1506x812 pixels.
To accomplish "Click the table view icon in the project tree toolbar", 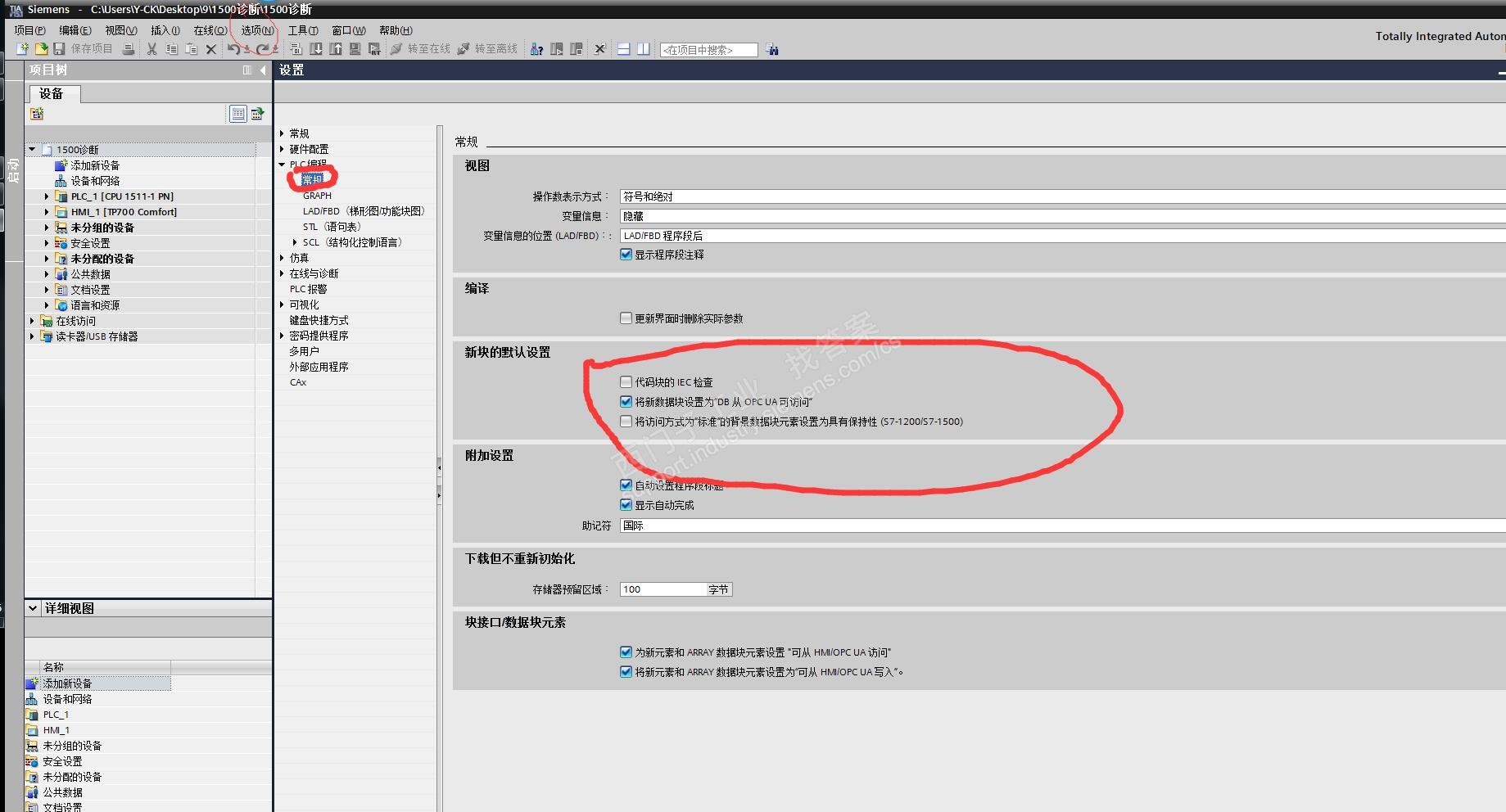I will 237,114.
